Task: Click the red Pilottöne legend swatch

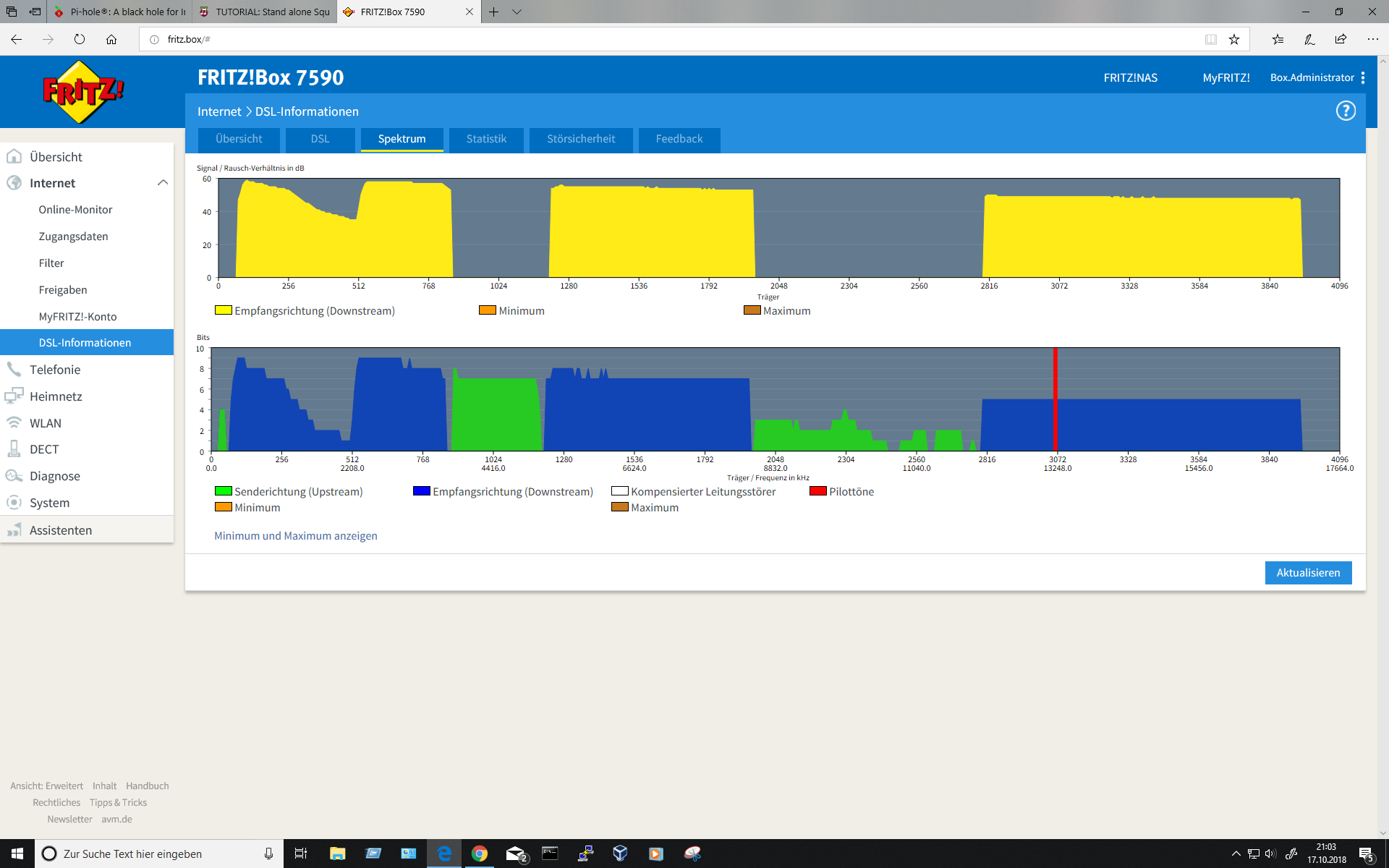Action: click(x=817, y=491)
